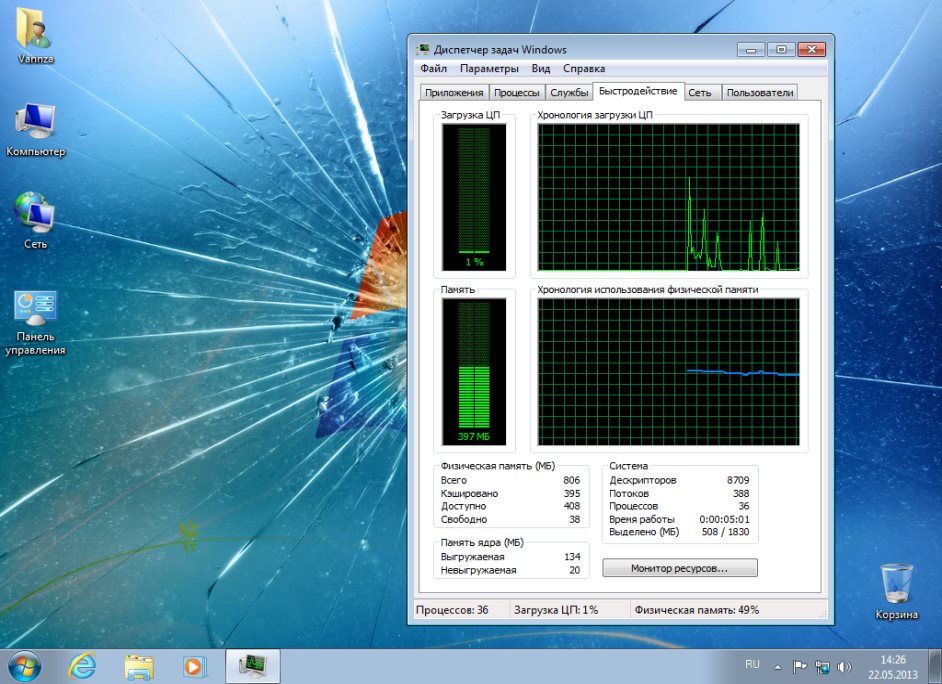Click Task Manager title bar icon
The image size is (942, 684).
tap(423, 49)
